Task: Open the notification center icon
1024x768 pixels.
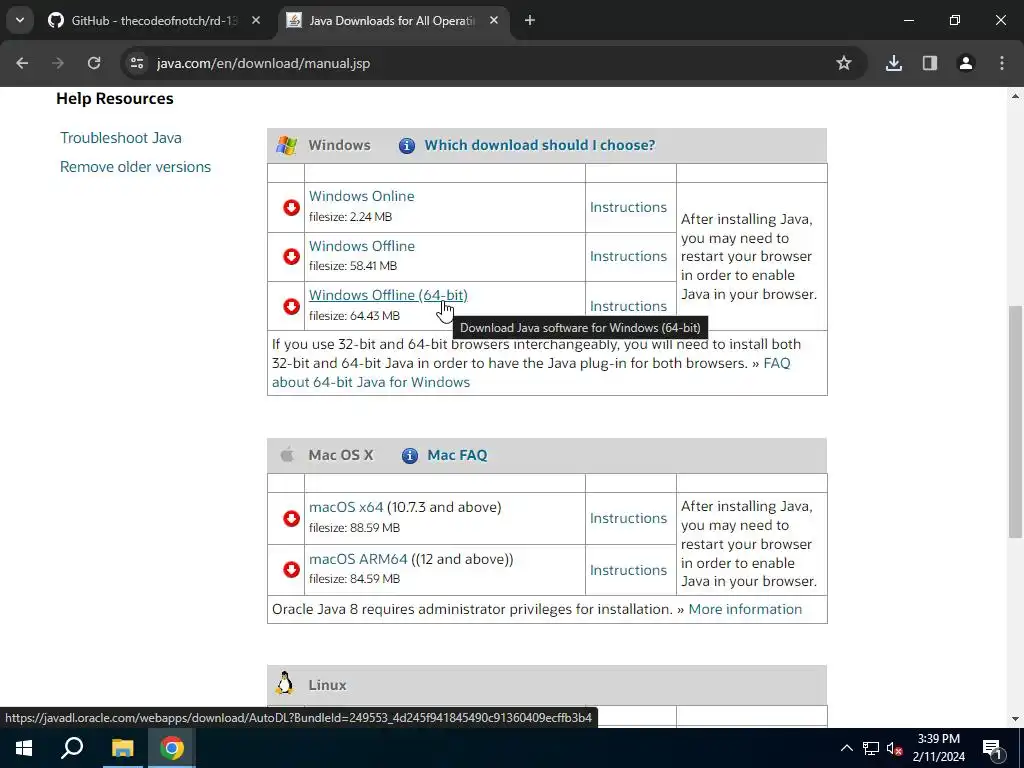Action: [x=993, y=748]
